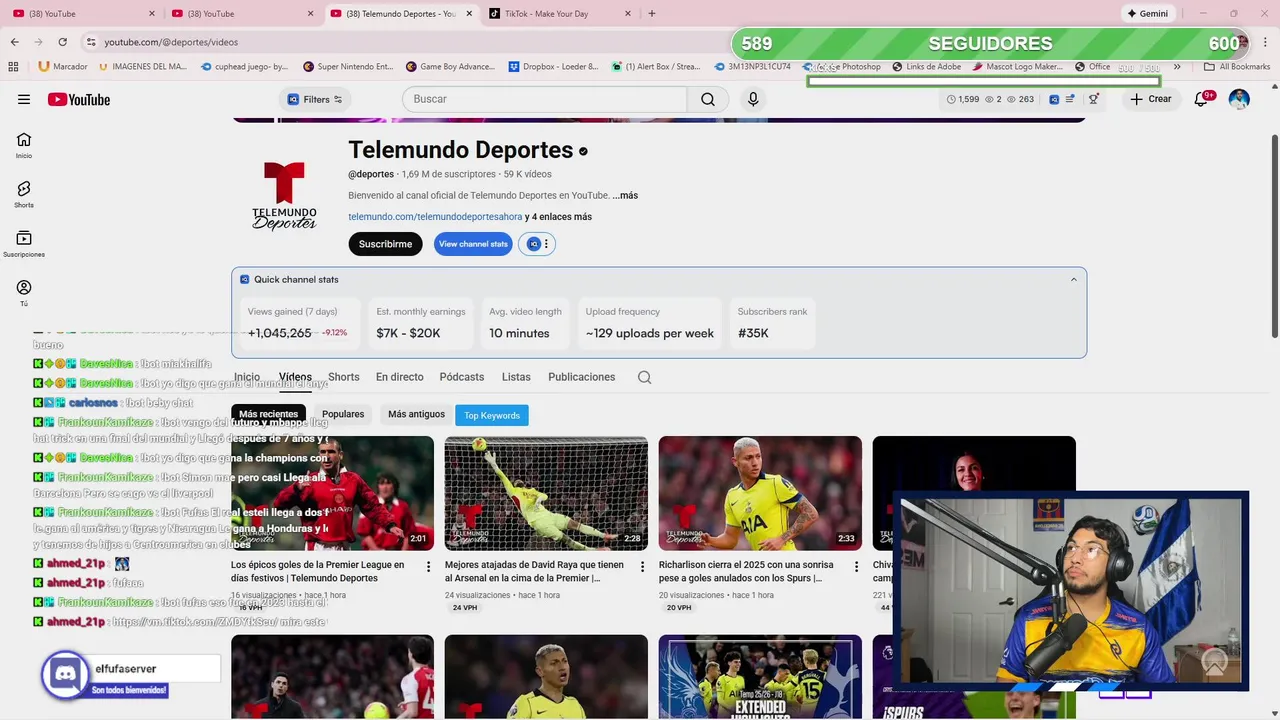The height and width of the screenshot is (720, 1280).
Task: Switch to the Listas channel tab
Action: point(516,377)
